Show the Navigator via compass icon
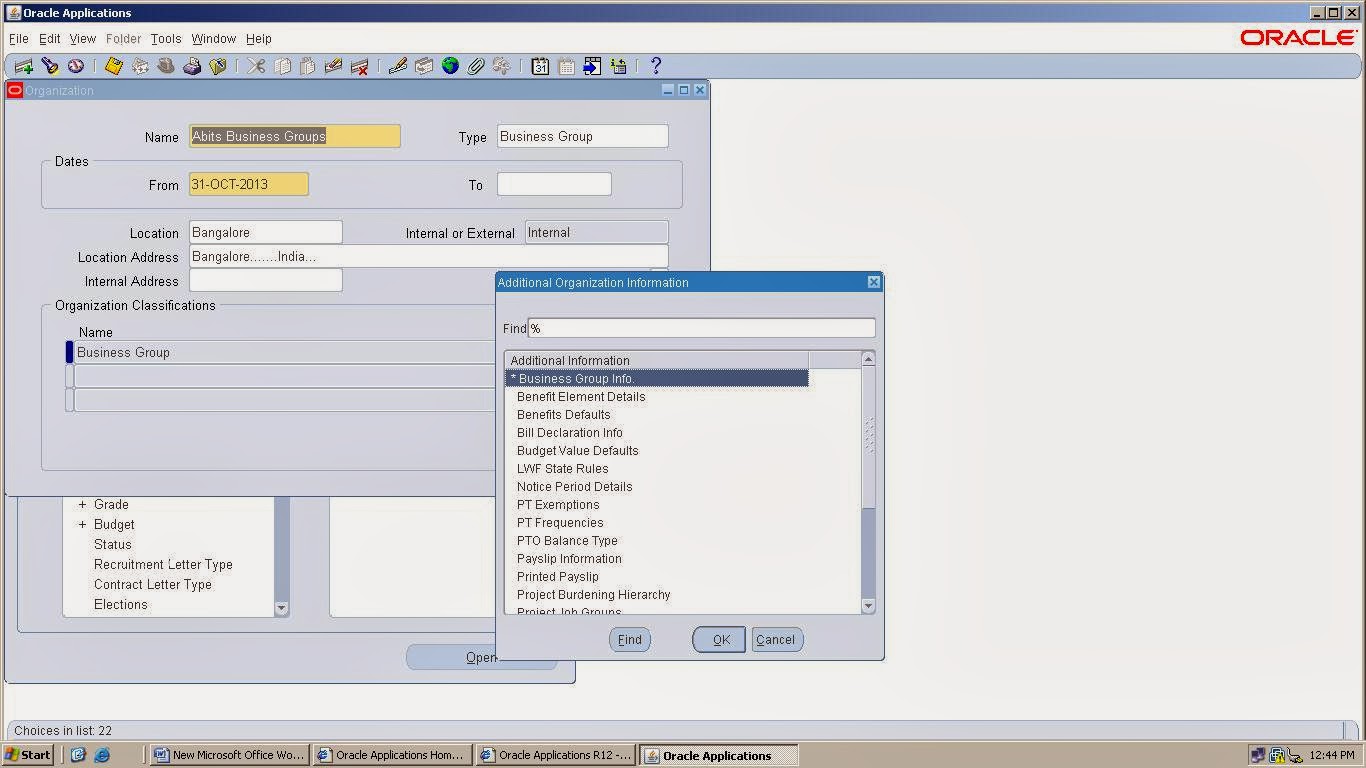The image size is (1366, 768). tap(76, 66)
